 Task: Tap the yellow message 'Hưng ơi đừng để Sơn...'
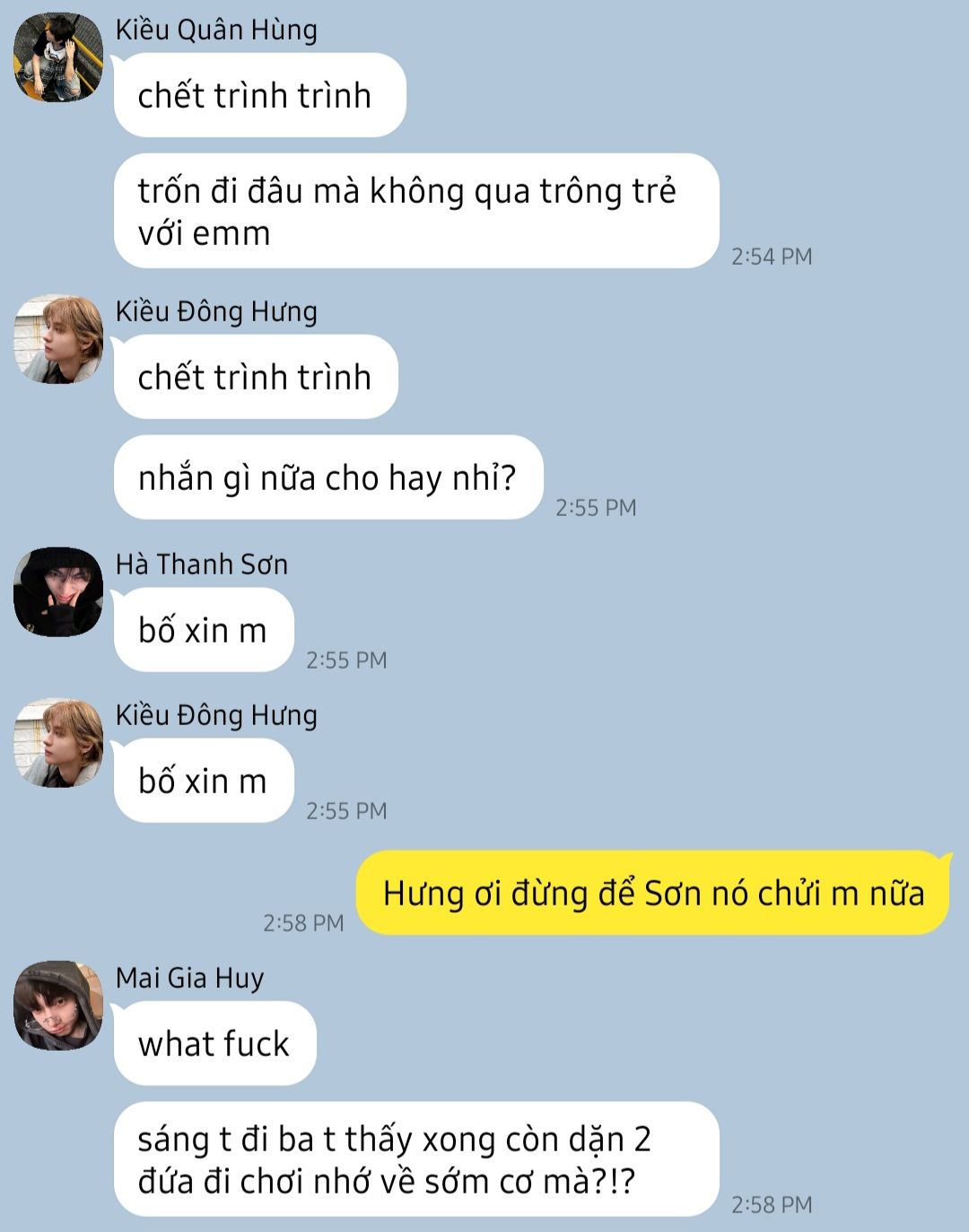[x=654, y=893]
